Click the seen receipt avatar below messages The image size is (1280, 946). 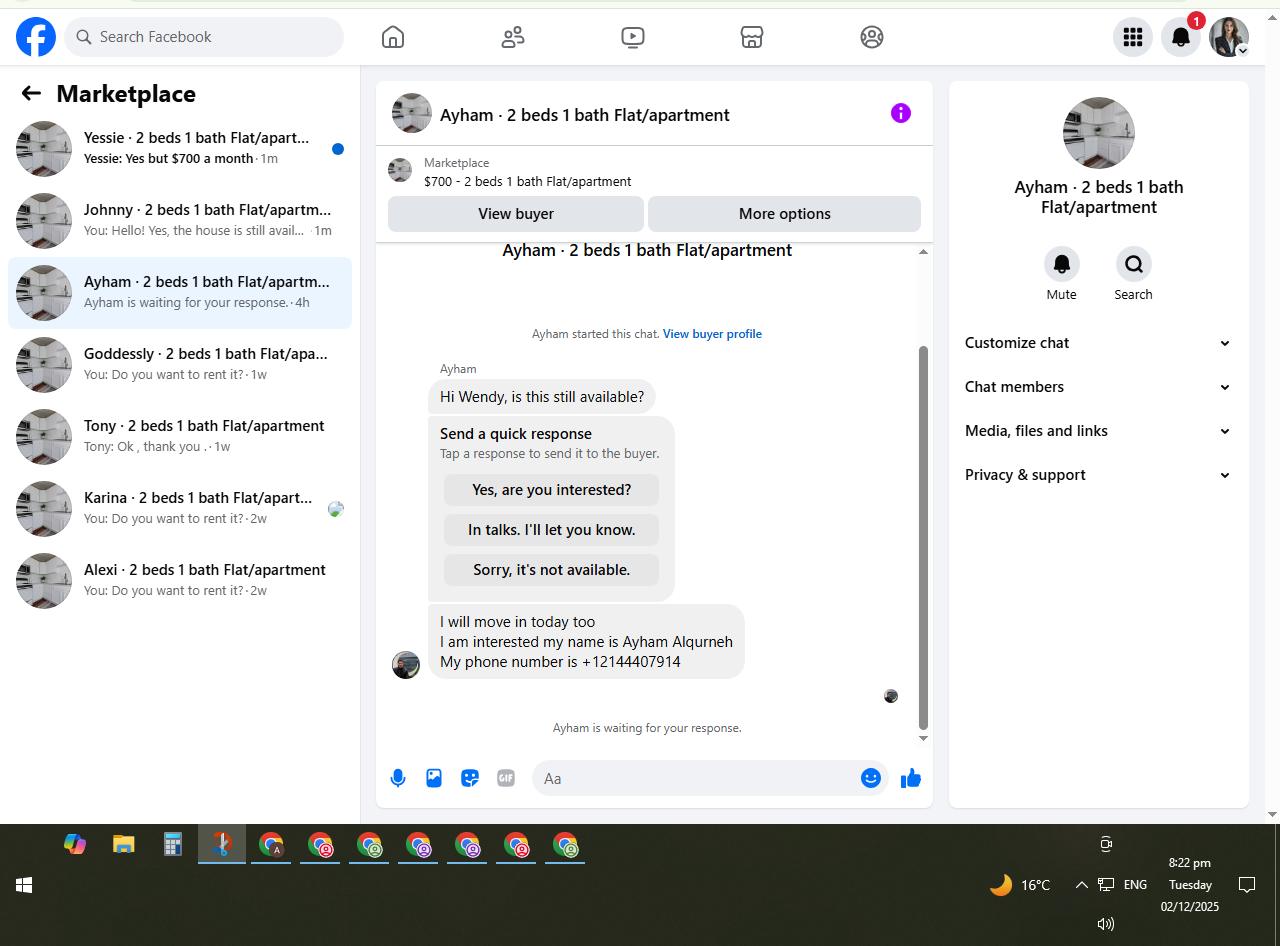tap(891, 696)
